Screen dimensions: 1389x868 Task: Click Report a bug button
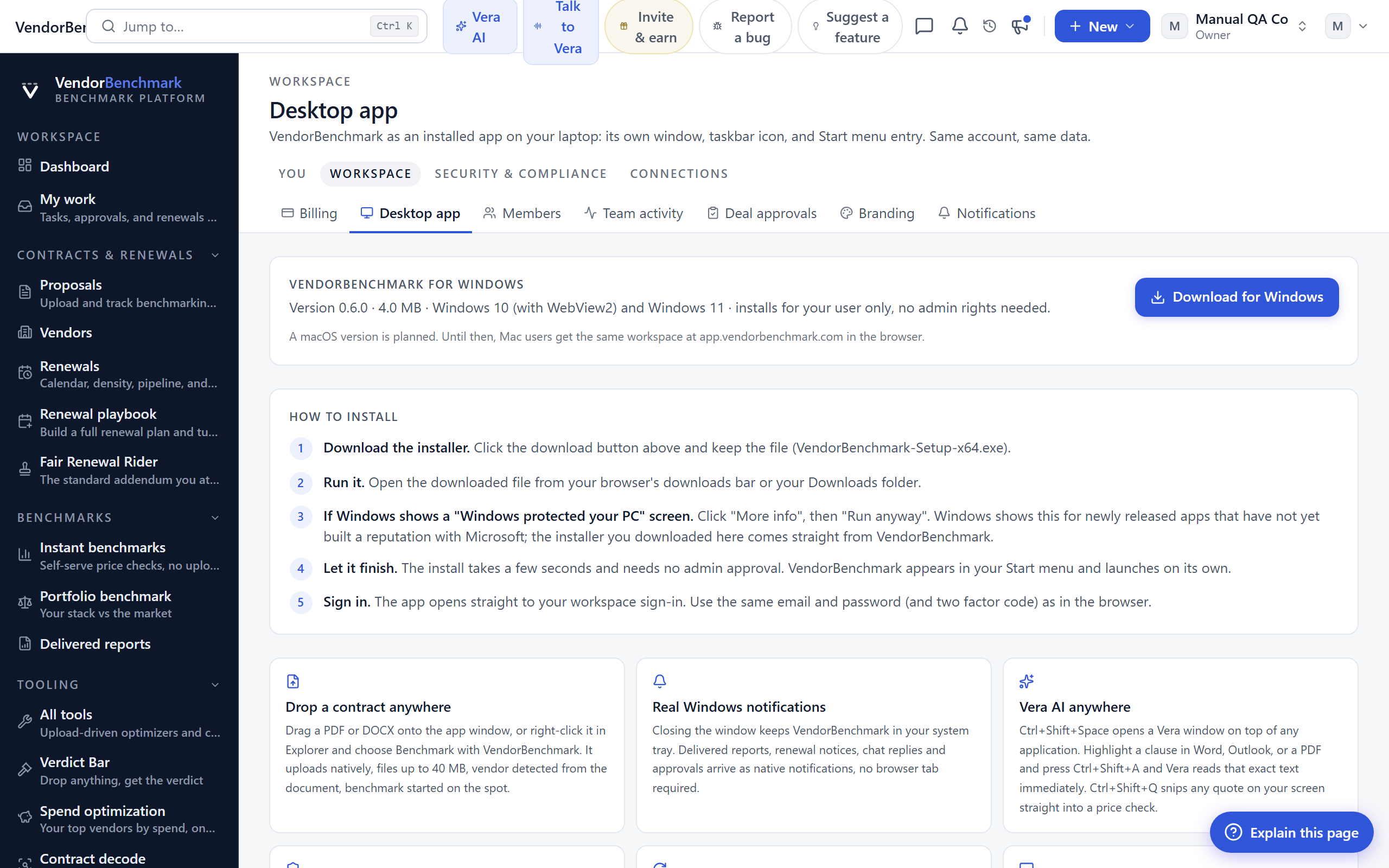click(745, 27)
